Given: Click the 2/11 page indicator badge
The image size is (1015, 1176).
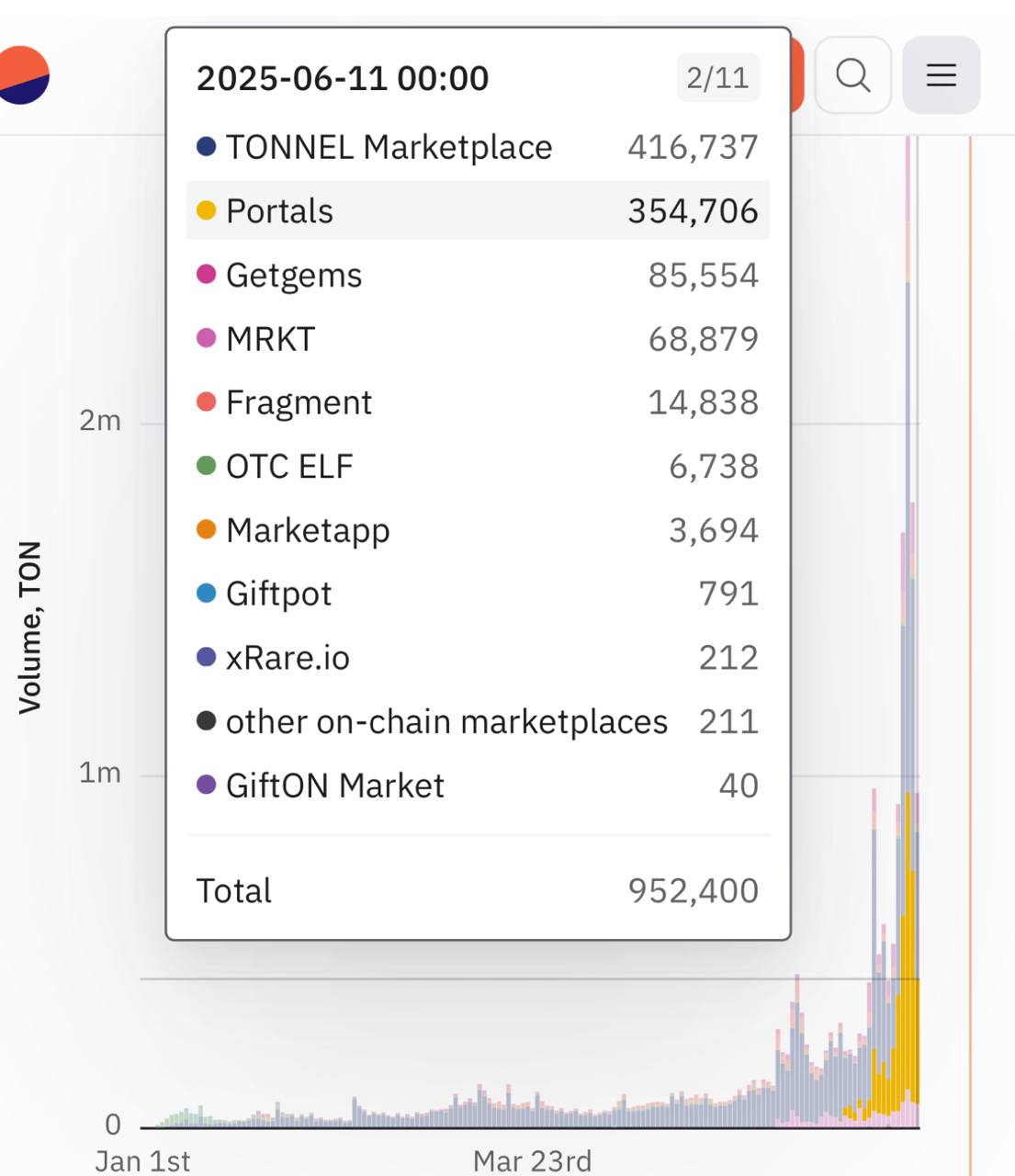Looking at the screenshot, I should [x=718, y=78].
